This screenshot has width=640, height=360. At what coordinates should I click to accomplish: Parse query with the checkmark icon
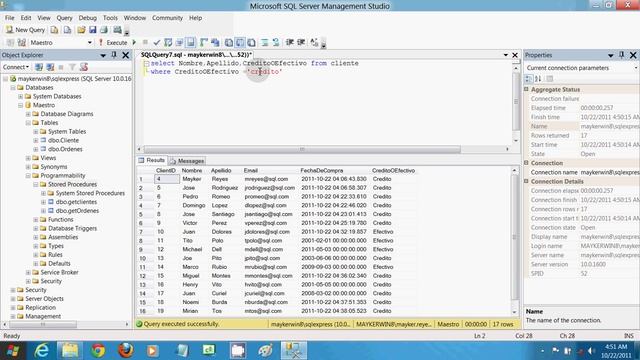click(x=157, y=42)
